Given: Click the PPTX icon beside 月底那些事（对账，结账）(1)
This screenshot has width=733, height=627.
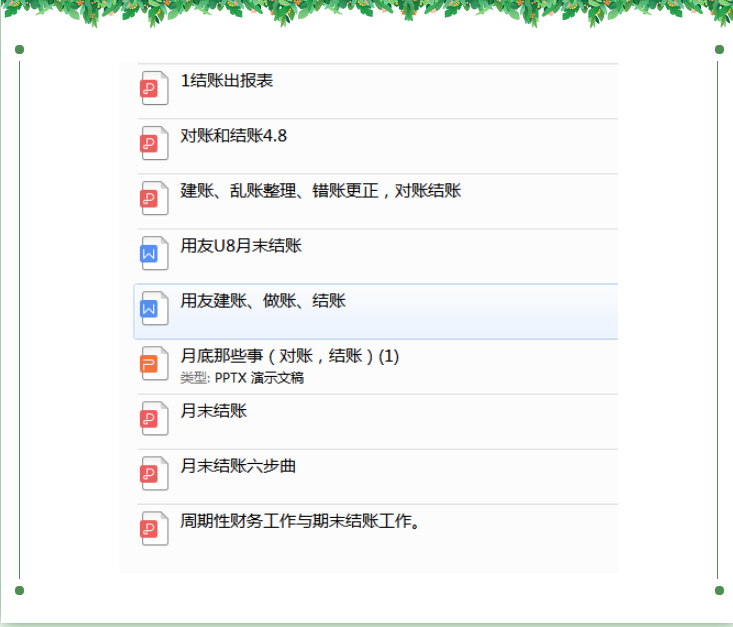Looking at the screenshot, I should 154,363.
